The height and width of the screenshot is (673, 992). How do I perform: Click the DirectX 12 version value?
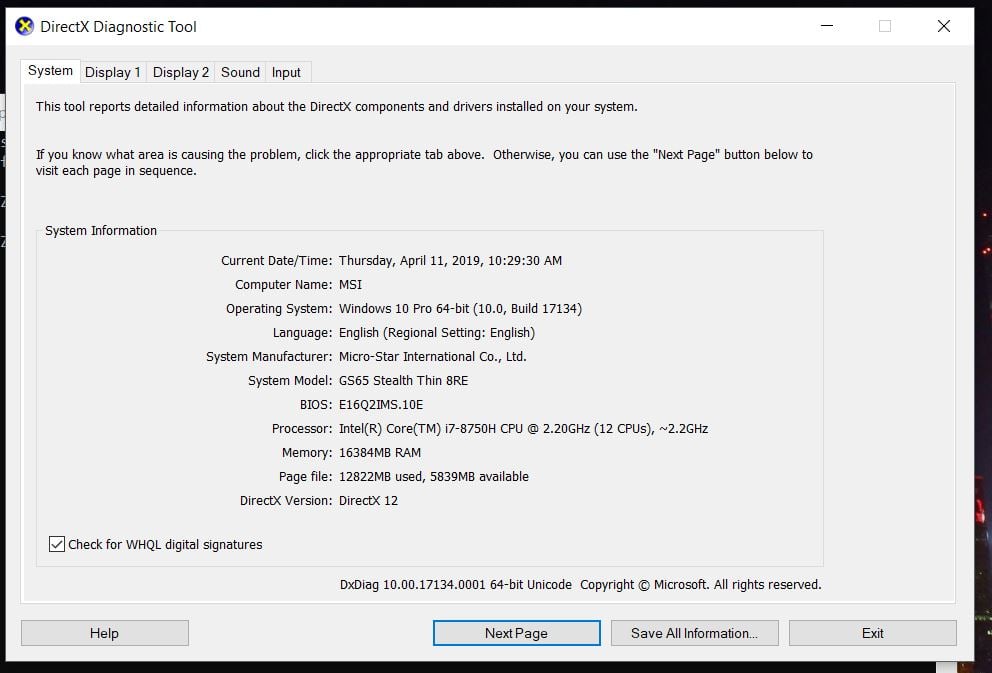[368, 501]
